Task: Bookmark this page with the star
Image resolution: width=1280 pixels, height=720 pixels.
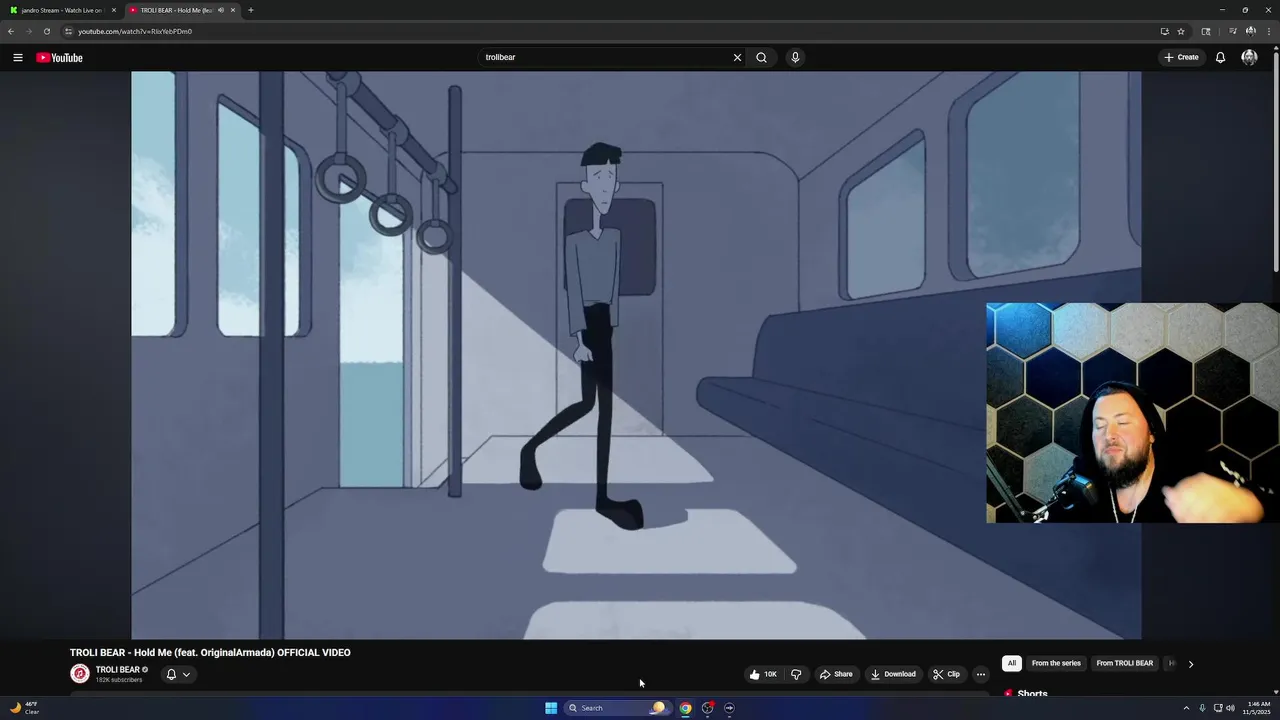Action: (1181, 31)
